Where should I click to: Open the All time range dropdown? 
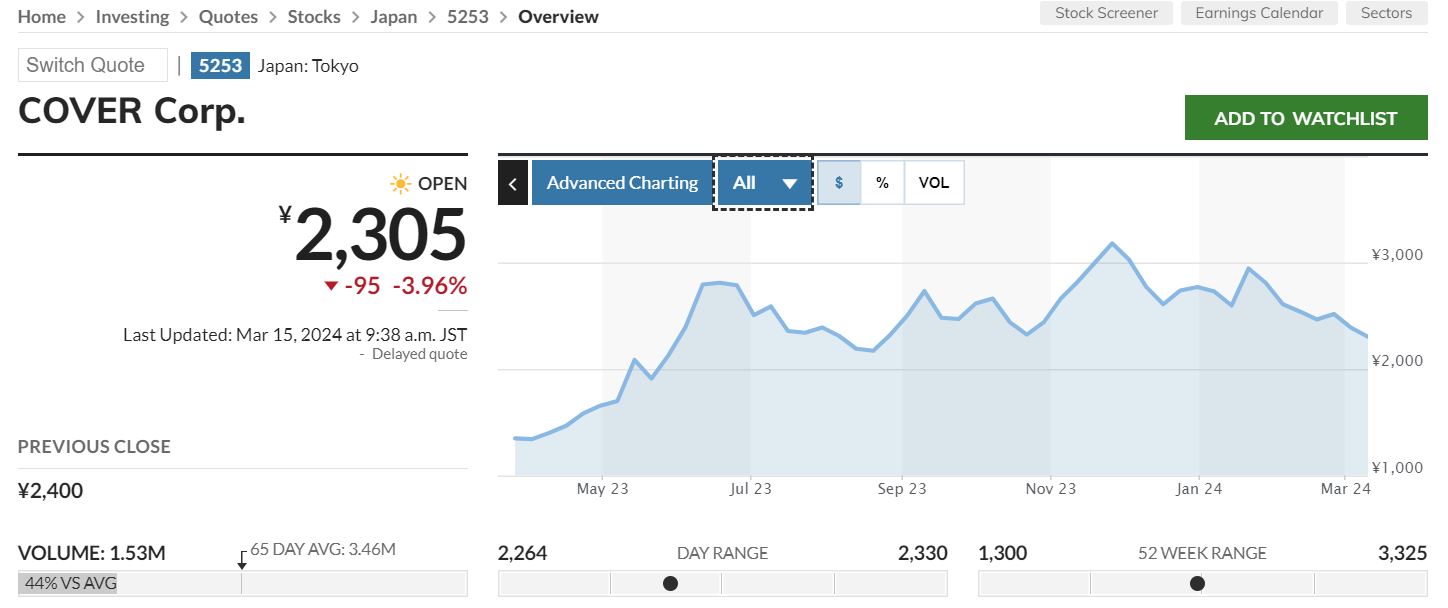pos(764,183)
